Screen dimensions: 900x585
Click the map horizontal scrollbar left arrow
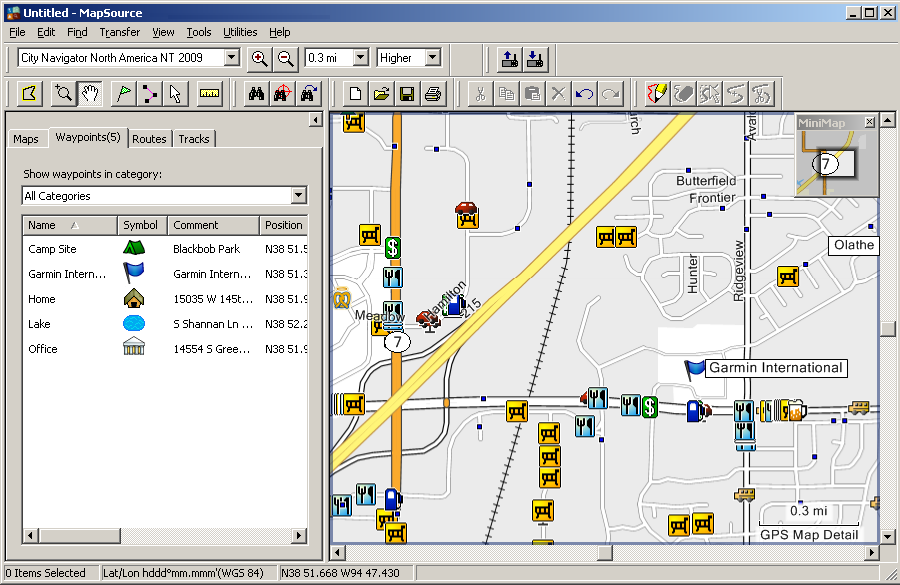point(338,553)
